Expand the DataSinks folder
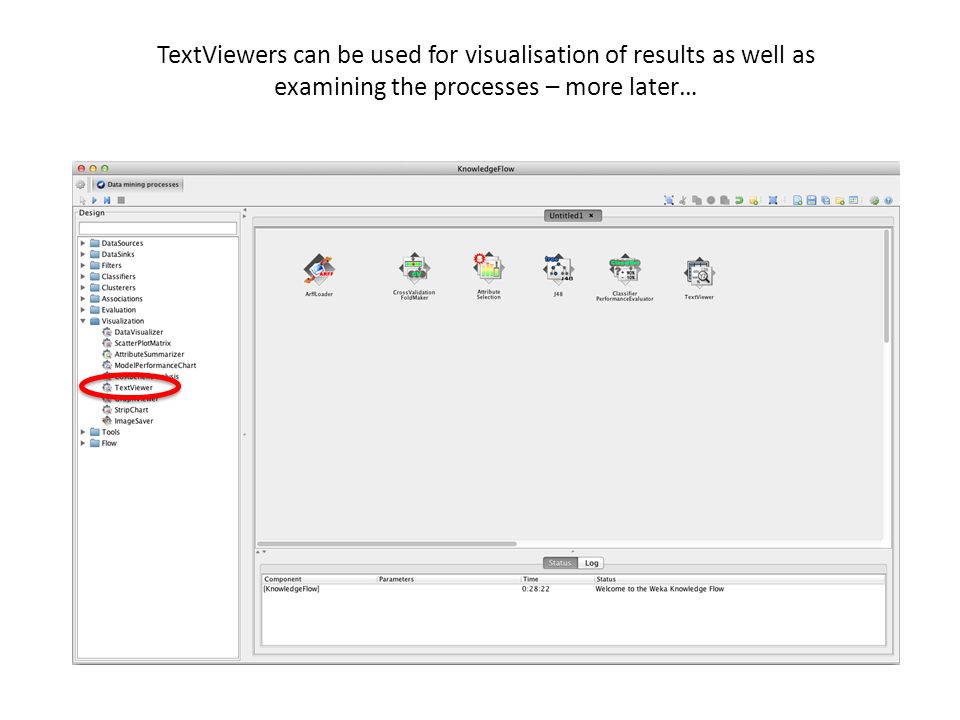The image size is (960, 720). pos(83,254)
